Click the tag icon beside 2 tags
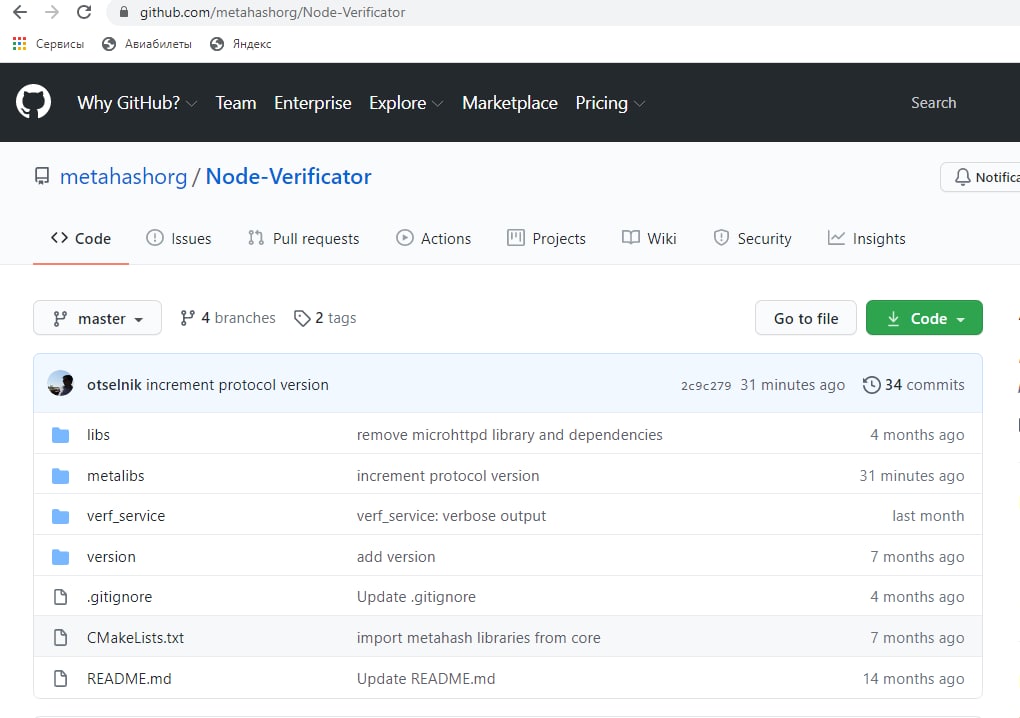The height and width of the screenshot is (718, 1020). click(302, 318)
